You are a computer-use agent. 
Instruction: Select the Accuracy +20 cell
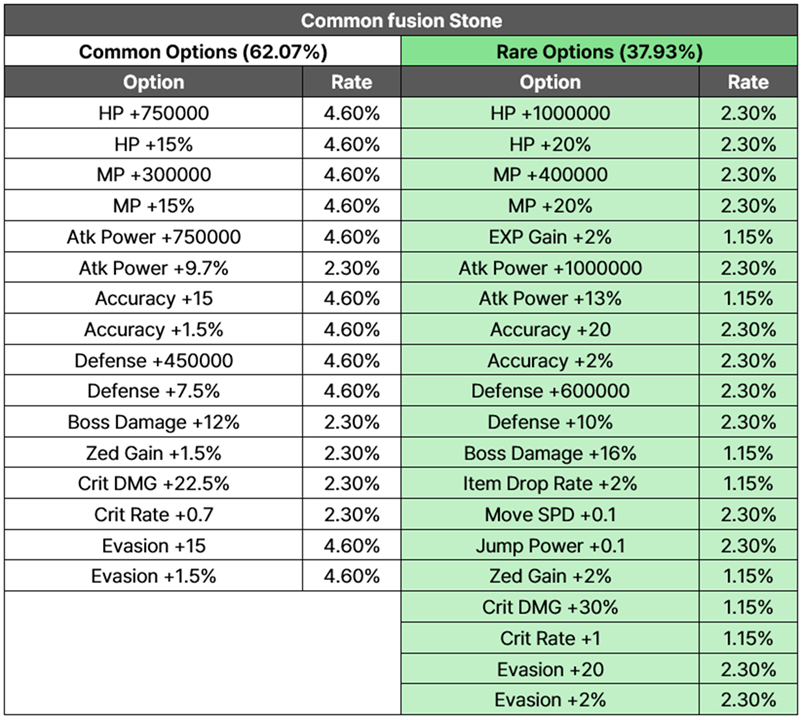point(550,330)
